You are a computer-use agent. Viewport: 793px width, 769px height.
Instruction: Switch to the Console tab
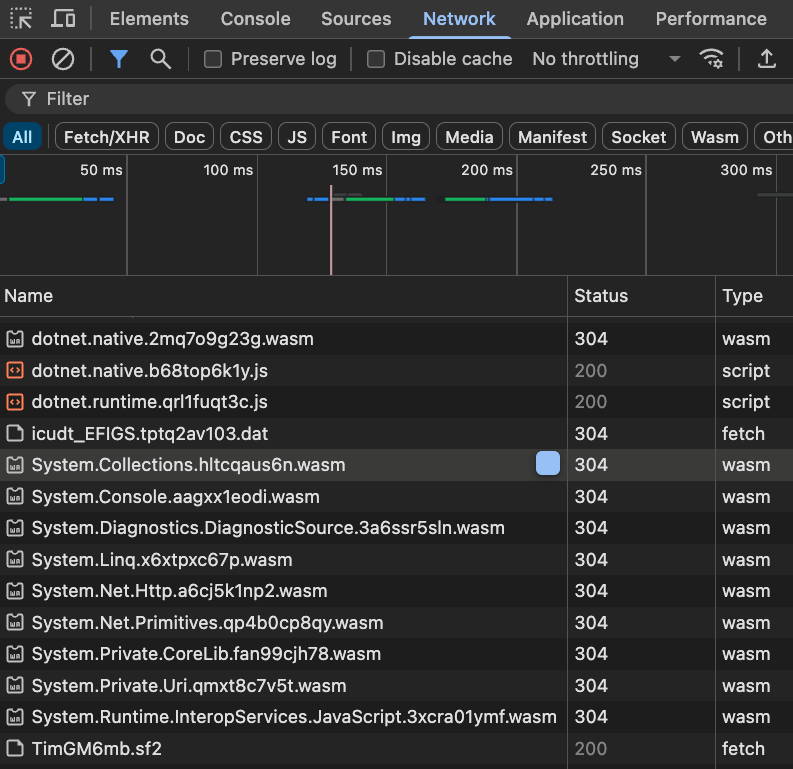coord(255,19)
